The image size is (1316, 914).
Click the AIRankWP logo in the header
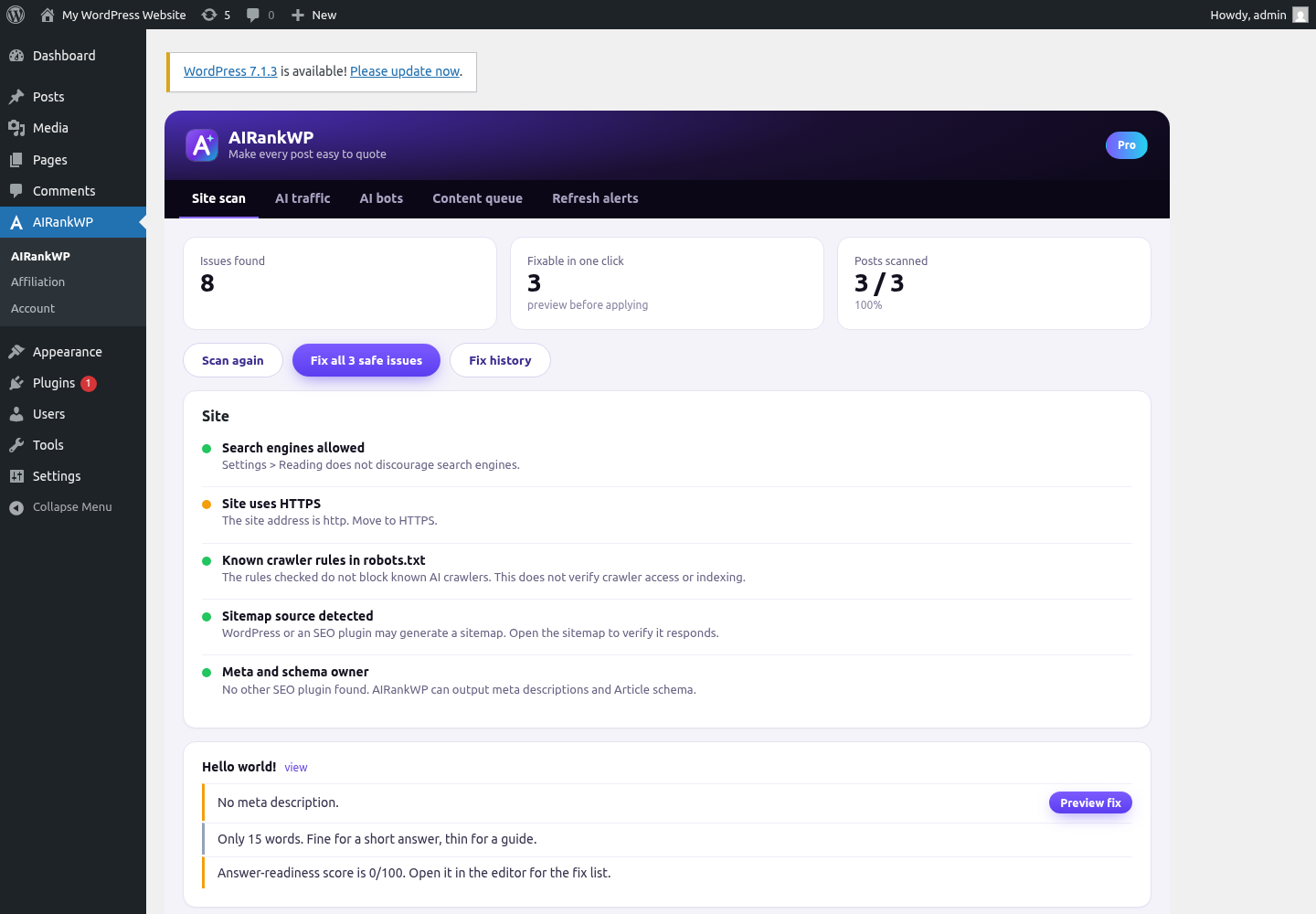click(202, 145)
